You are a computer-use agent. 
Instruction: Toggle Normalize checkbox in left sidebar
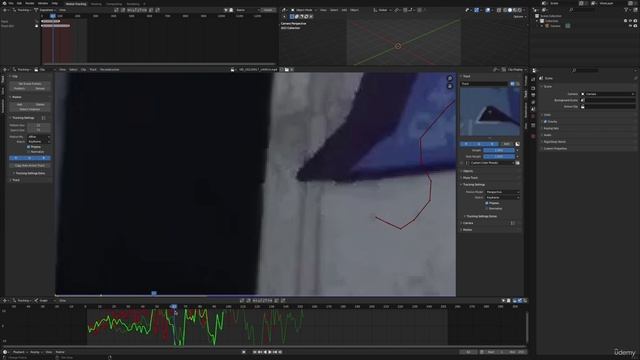(x=29, y=152)
